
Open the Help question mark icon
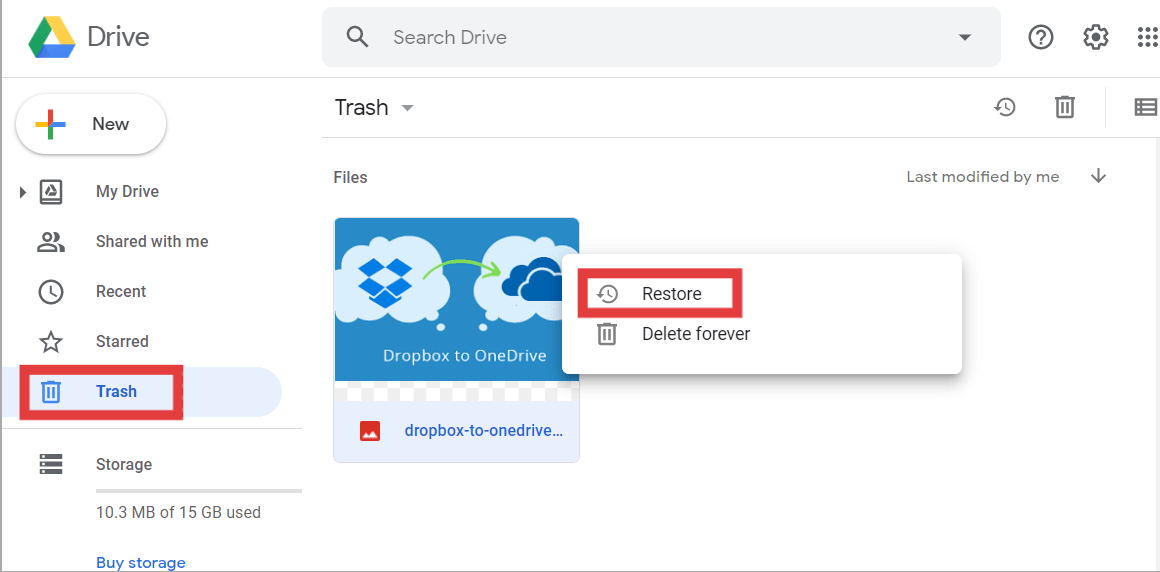coord(1041,37)
